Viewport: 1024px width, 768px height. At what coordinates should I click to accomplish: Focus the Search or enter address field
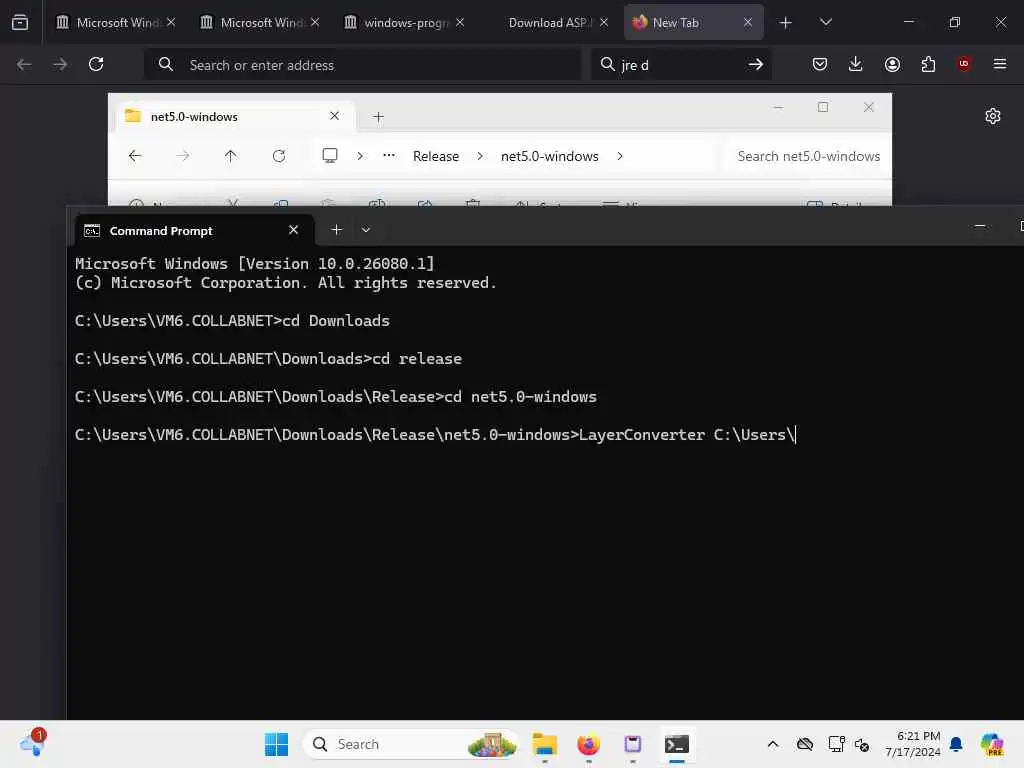pos(362,65)
